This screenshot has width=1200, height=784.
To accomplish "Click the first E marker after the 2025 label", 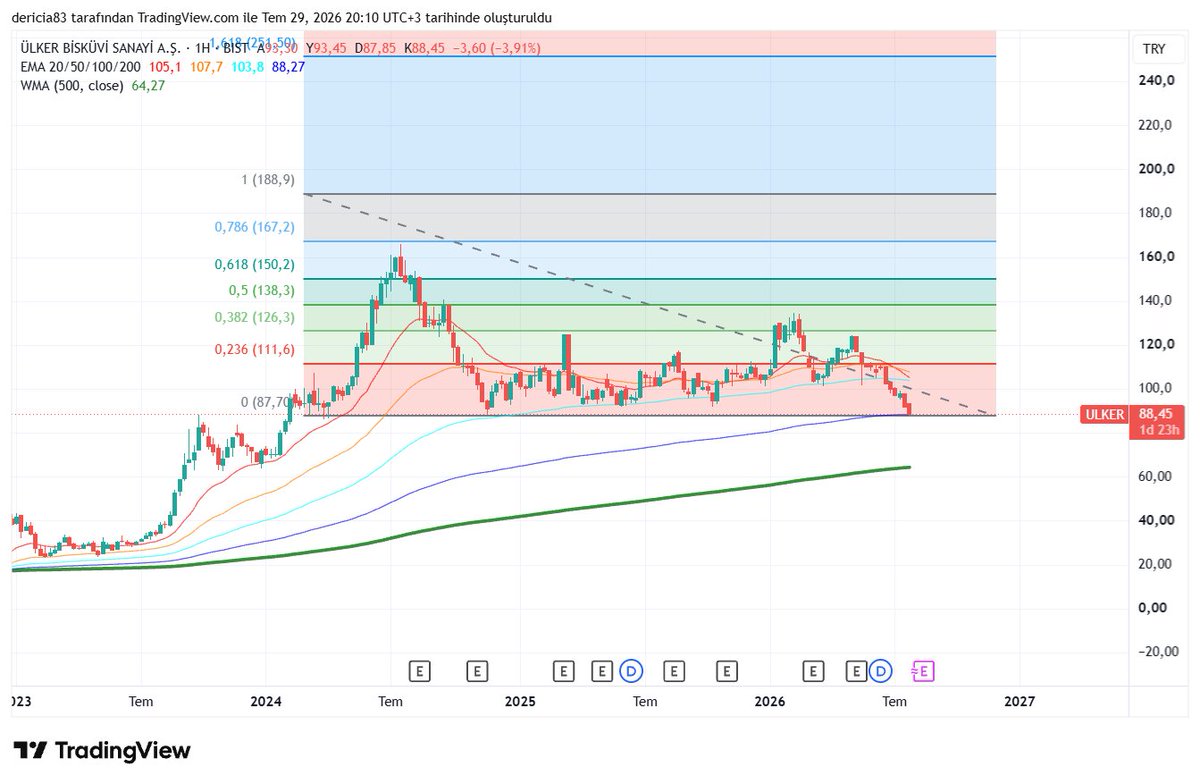I will coord(564,670).
